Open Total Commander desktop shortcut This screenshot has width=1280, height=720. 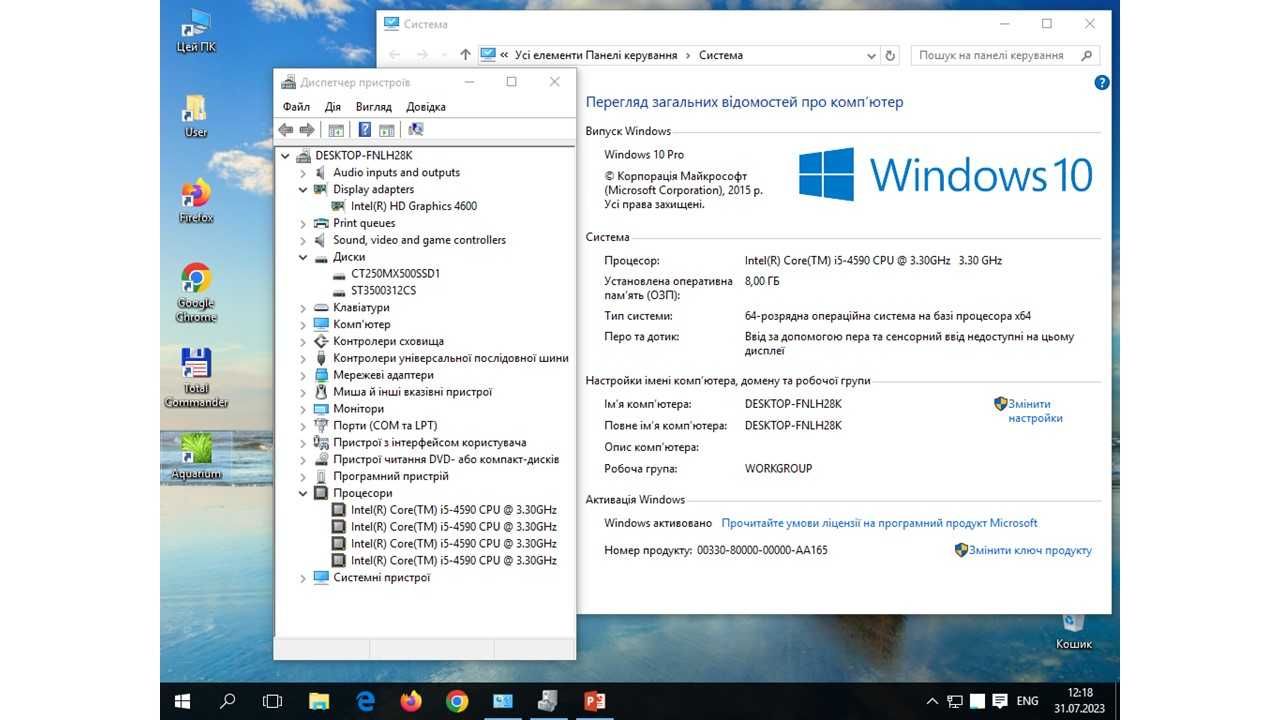196,378
